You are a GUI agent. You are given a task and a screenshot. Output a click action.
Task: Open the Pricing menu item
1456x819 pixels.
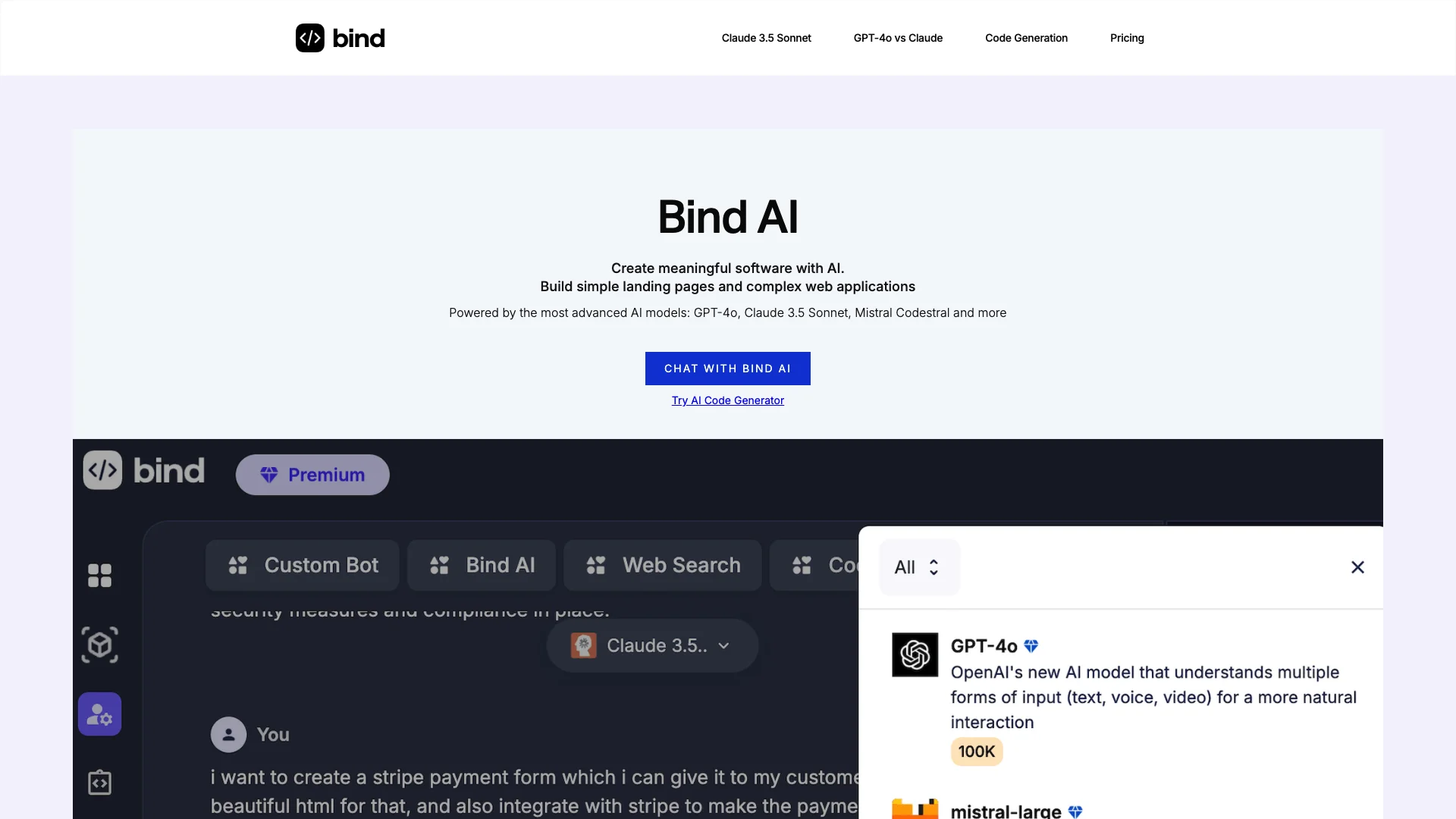1126,38
